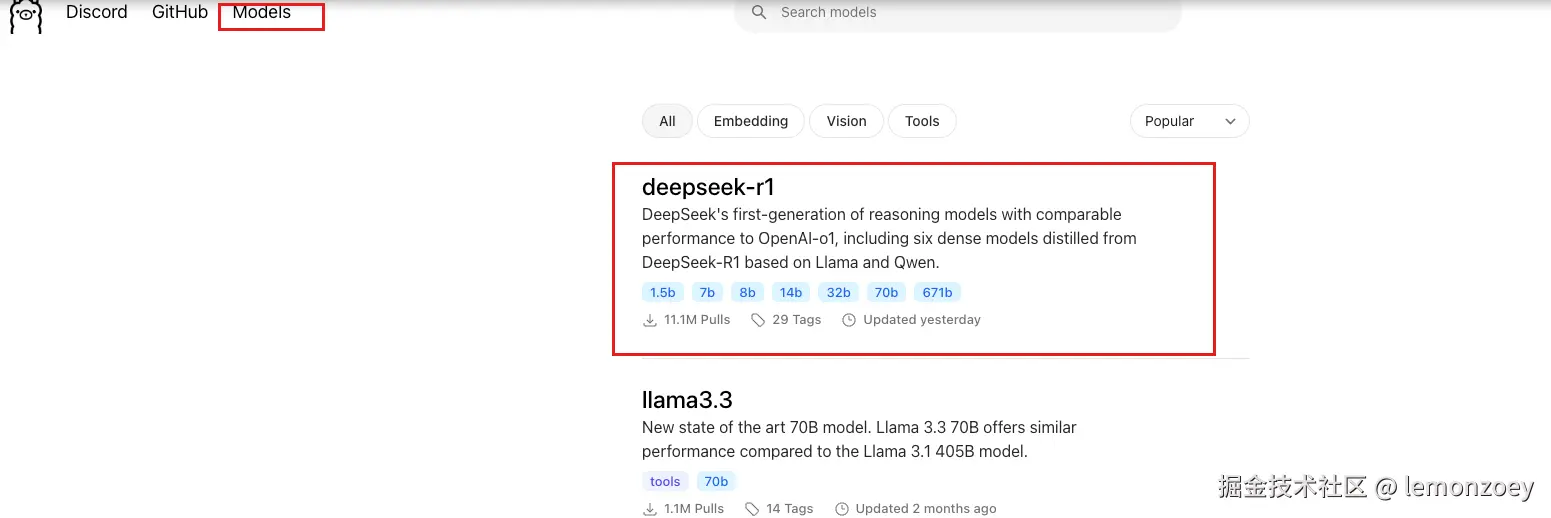
Task: Click the clock icon beside Updated 2 months ago
Action: point(842,509)
